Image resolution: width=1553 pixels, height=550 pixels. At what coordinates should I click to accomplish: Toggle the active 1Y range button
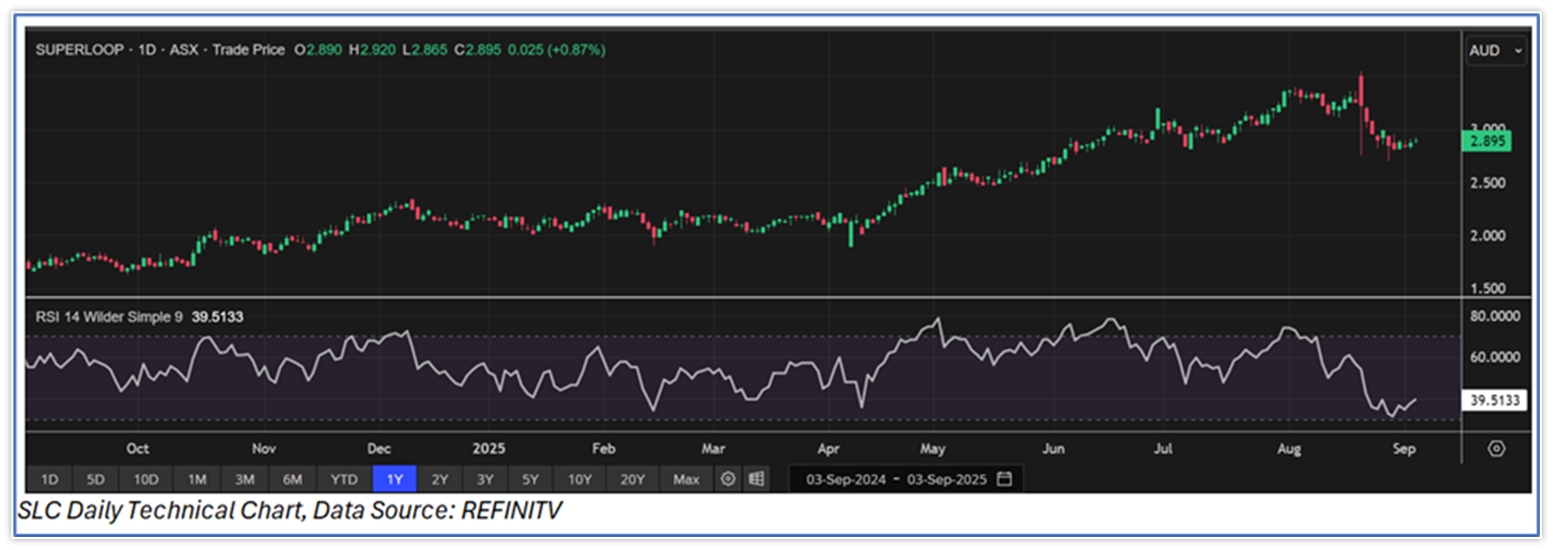(394, 479)
